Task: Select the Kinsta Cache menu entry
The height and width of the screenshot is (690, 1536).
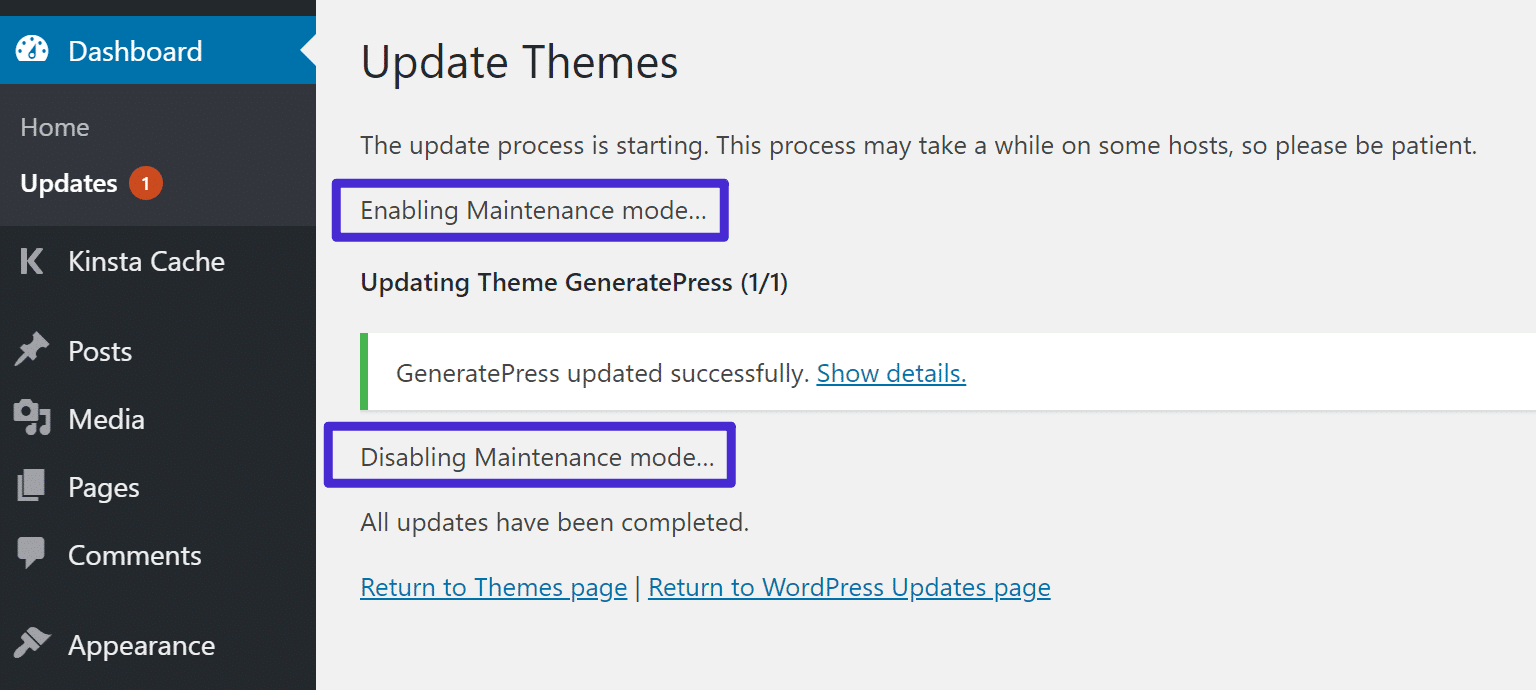Action: [146, 261]
